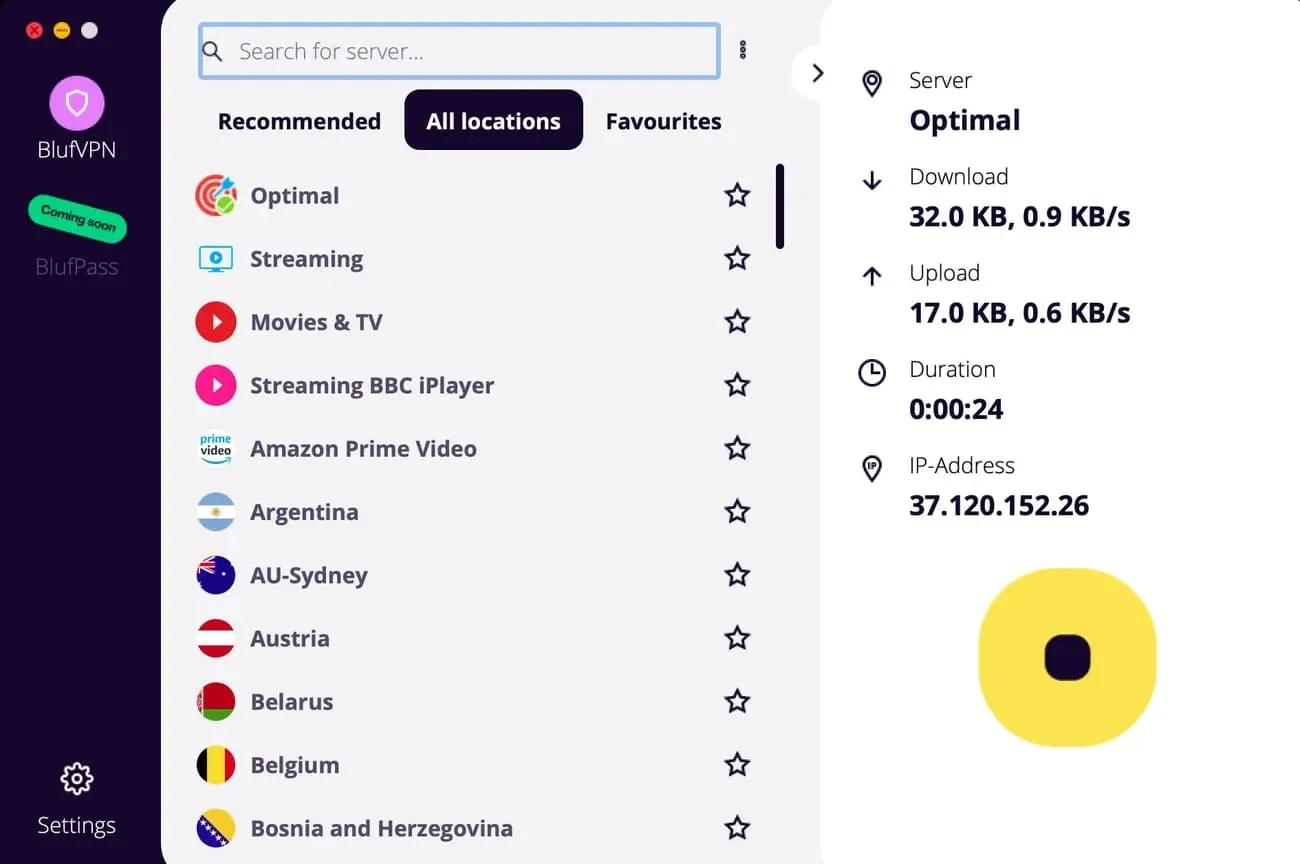1300x864 pixels.
Task: Open the Favourites tab
Action: (x=663, y=121)
